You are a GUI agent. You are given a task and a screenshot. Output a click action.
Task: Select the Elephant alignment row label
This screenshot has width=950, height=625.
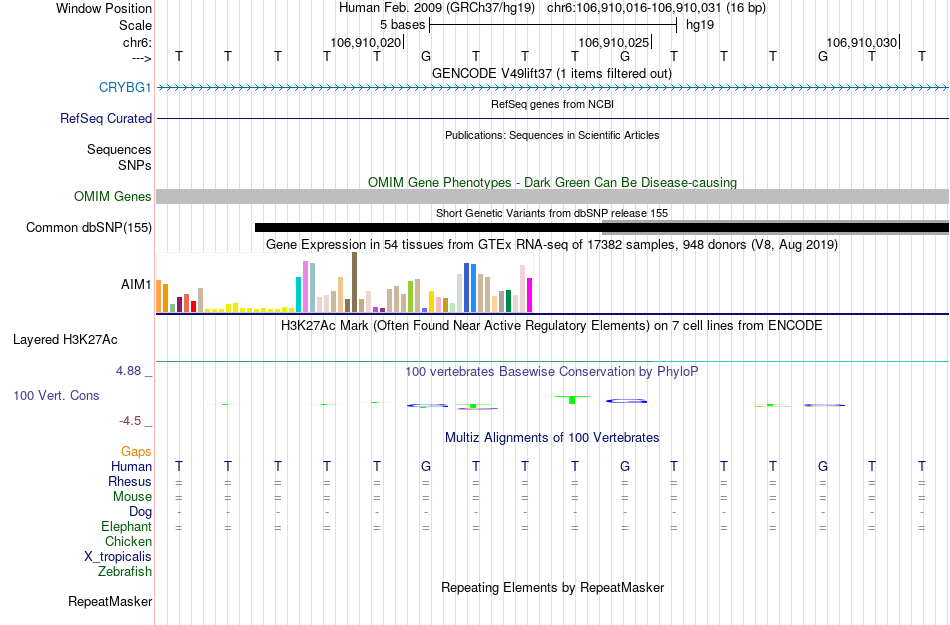coord(126,526)
